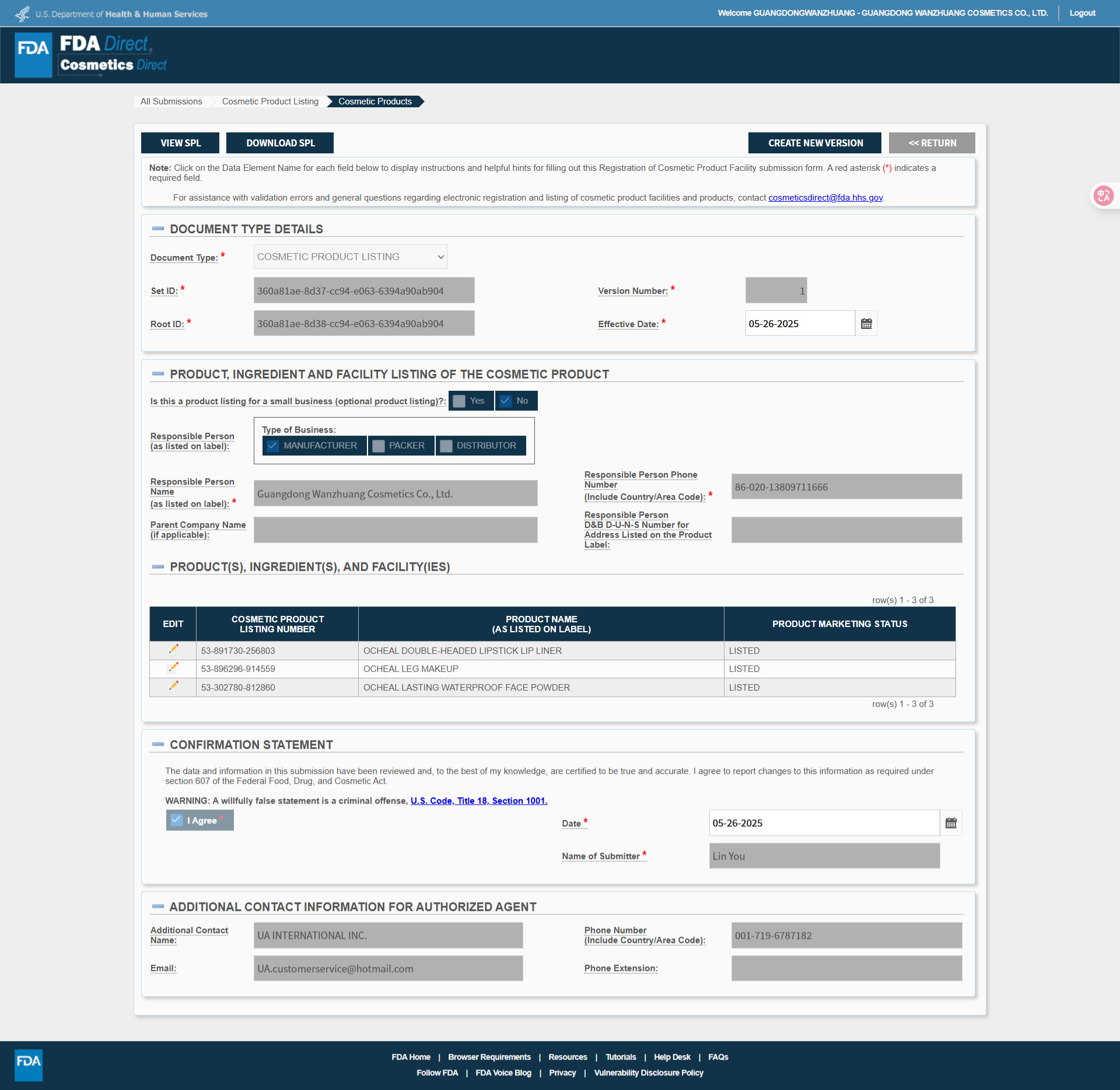The width and height of the screenshot is (1120, 1090).
Task: Click the Effective Date input field
Action: 799,324
